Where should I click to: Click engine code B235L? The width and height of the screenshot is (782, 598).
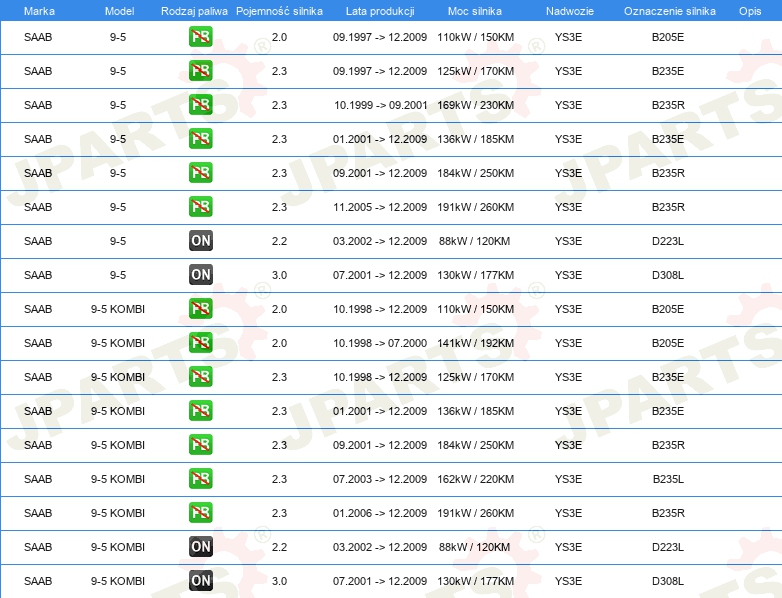coord(668,479)
